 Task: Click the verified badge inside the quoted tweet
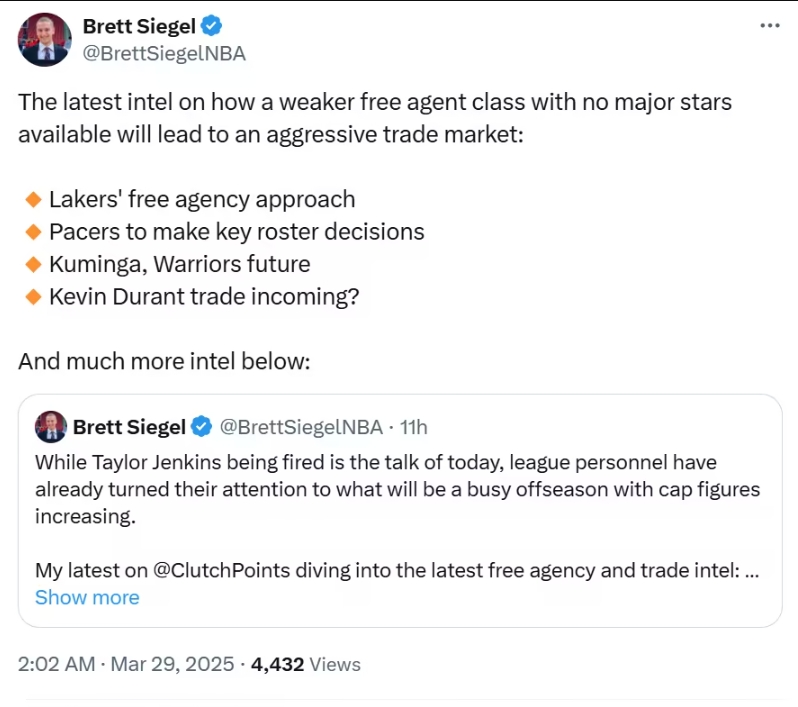point(201,427)
